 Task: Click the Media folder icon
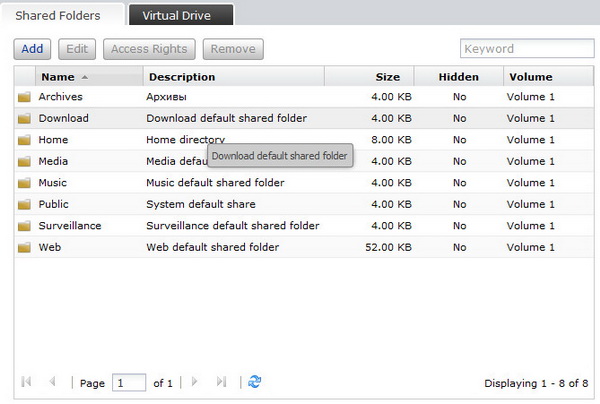click(24, 161)
